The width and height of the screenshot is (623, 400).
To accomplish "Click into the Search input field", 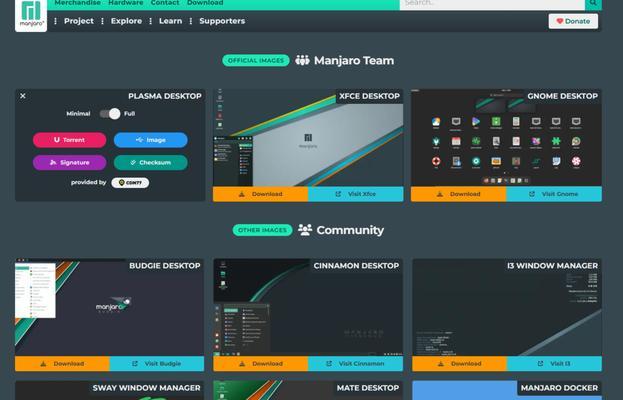I will tap(492, 3).
